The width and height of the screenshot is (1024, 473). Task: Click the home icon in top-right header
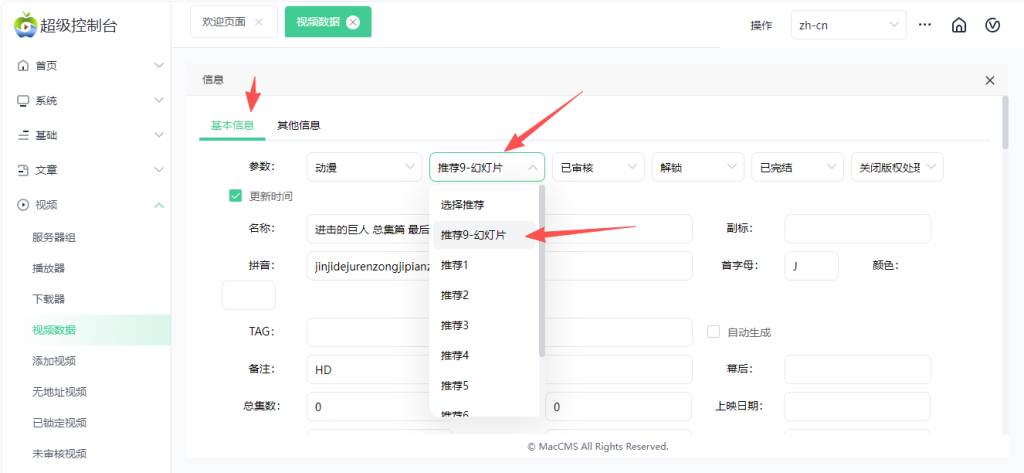click(958, 25)
